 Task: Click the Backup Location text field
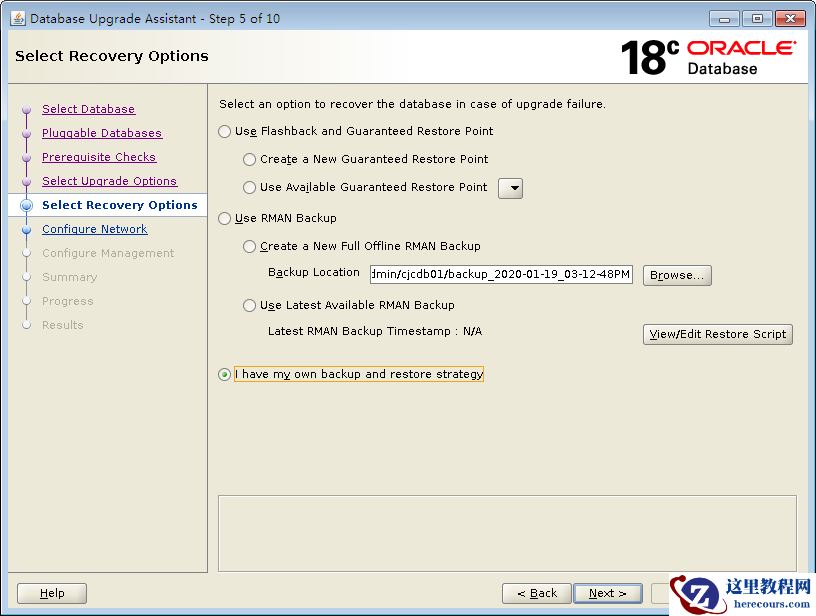pos(501,274)
